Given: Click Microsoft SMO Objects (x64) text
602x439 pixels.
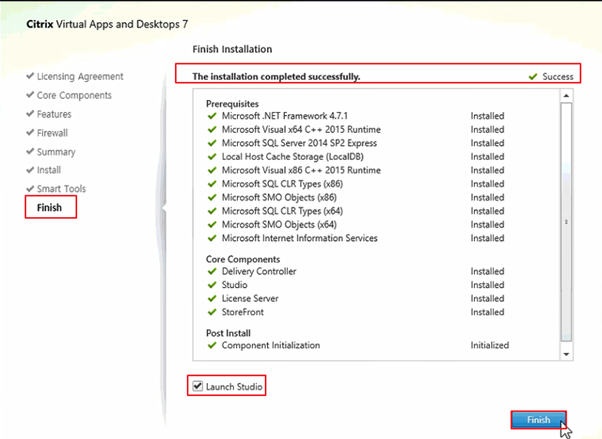Looking at the screenshot, I should point(279,224).
